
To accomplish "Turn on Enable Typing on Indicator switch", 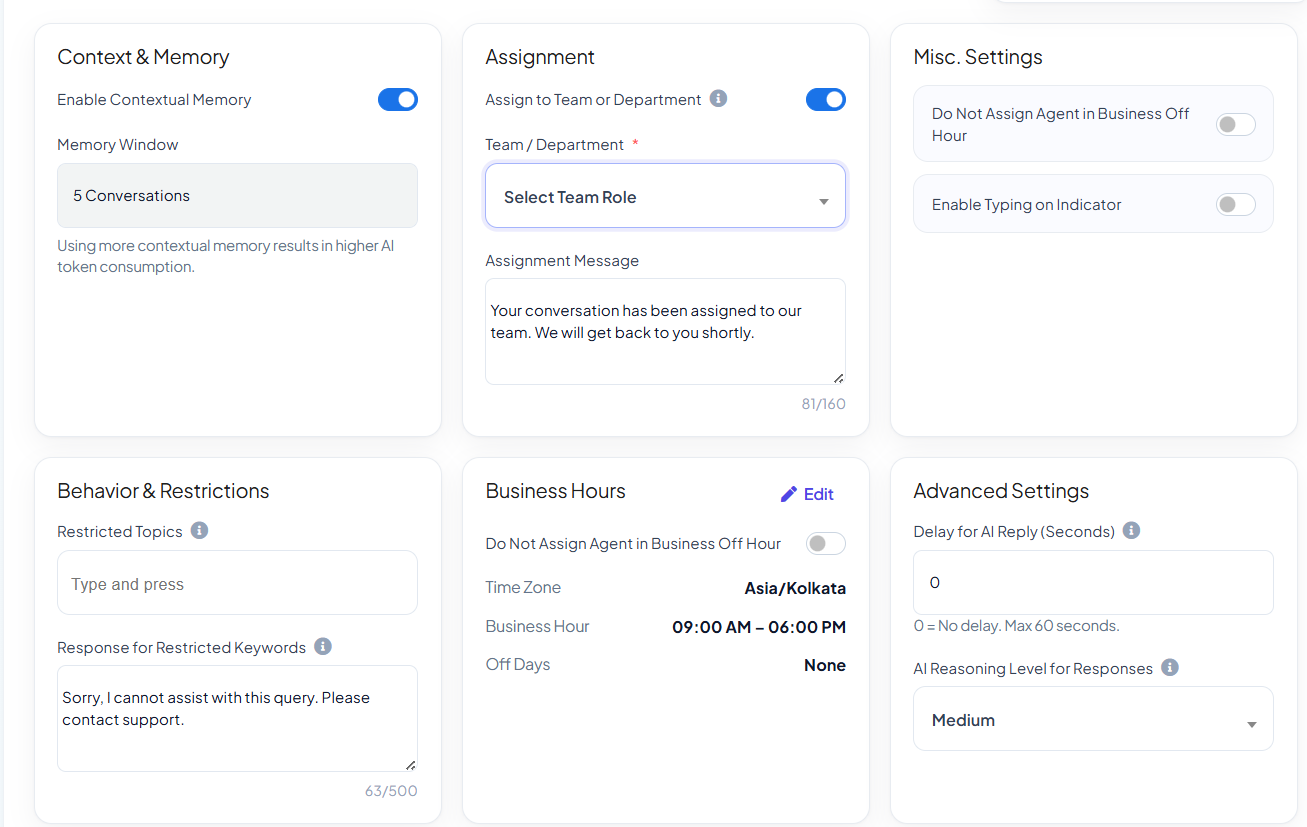I will tap(1235, 204).
